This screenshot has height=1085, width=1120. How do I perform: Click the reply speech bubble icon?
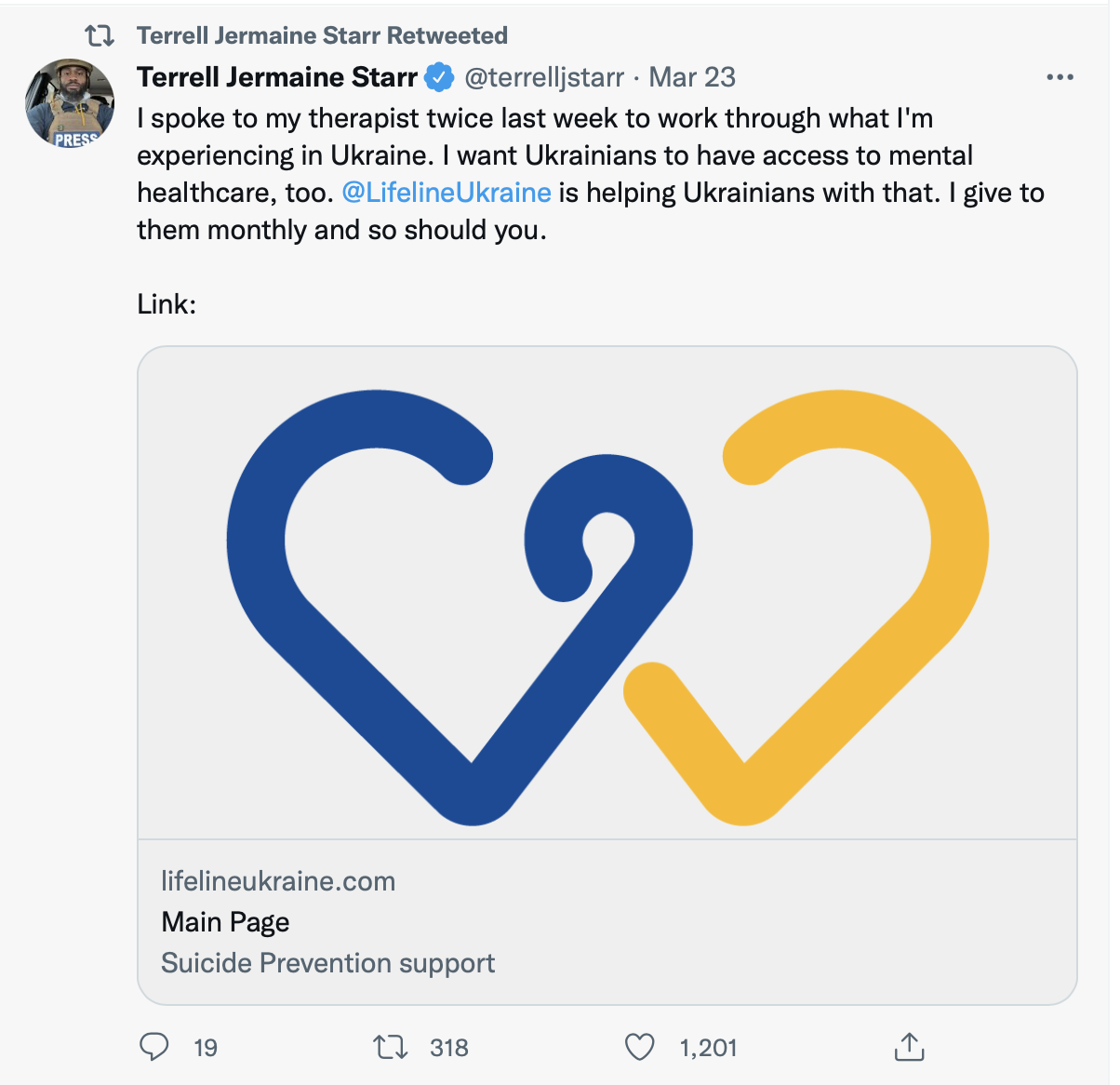[x=154, y=1047]
